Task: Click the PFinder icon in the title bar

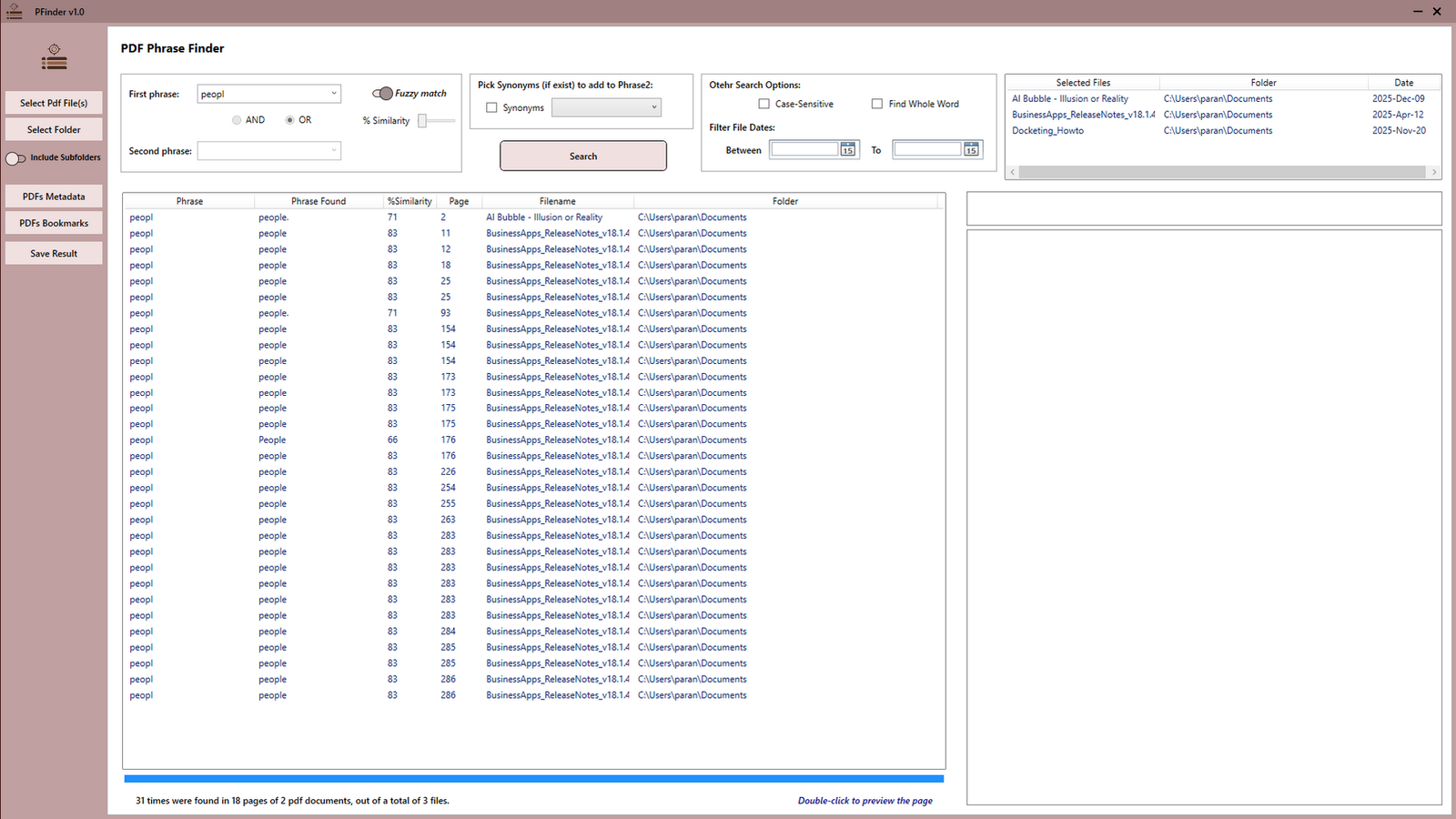Action: pyautogui.click(x=14, y=11)
